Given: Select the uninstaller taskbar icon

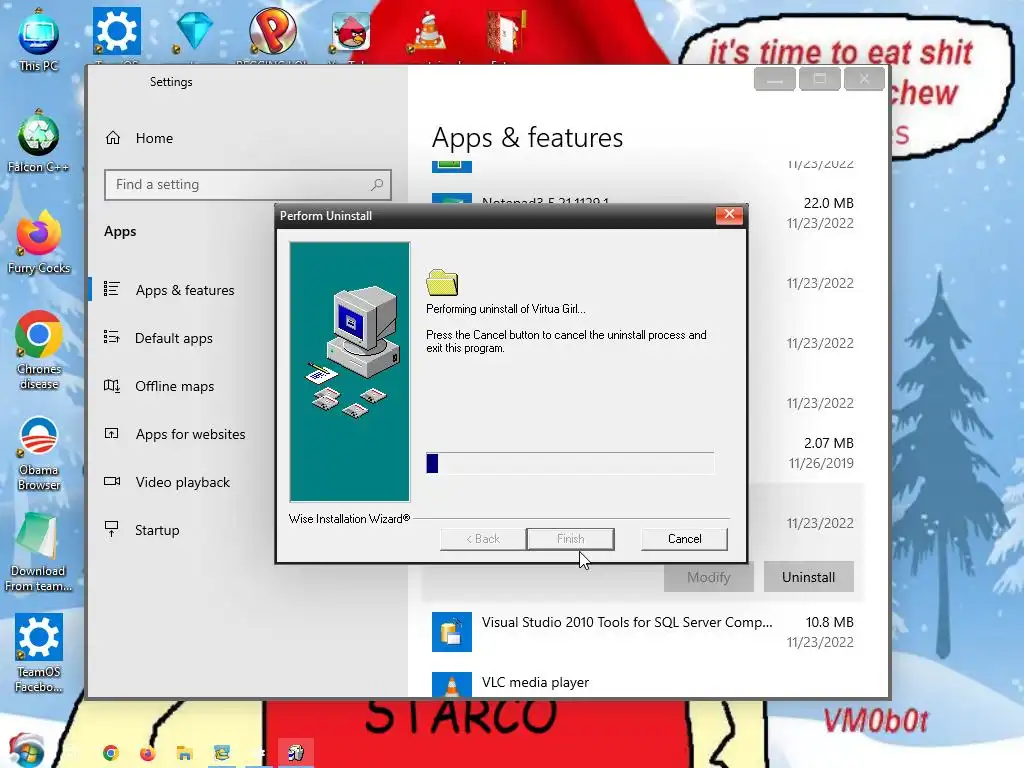Looking at the screenshot, I should coord(296,753).
